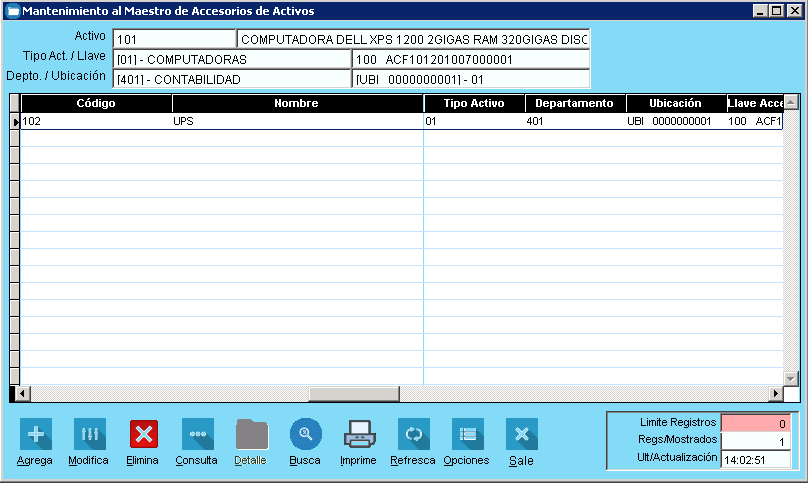This screenshot has height=483, width=808.
Task: Select the Tipo Activo column header
Action: click(x=473, y=103)
